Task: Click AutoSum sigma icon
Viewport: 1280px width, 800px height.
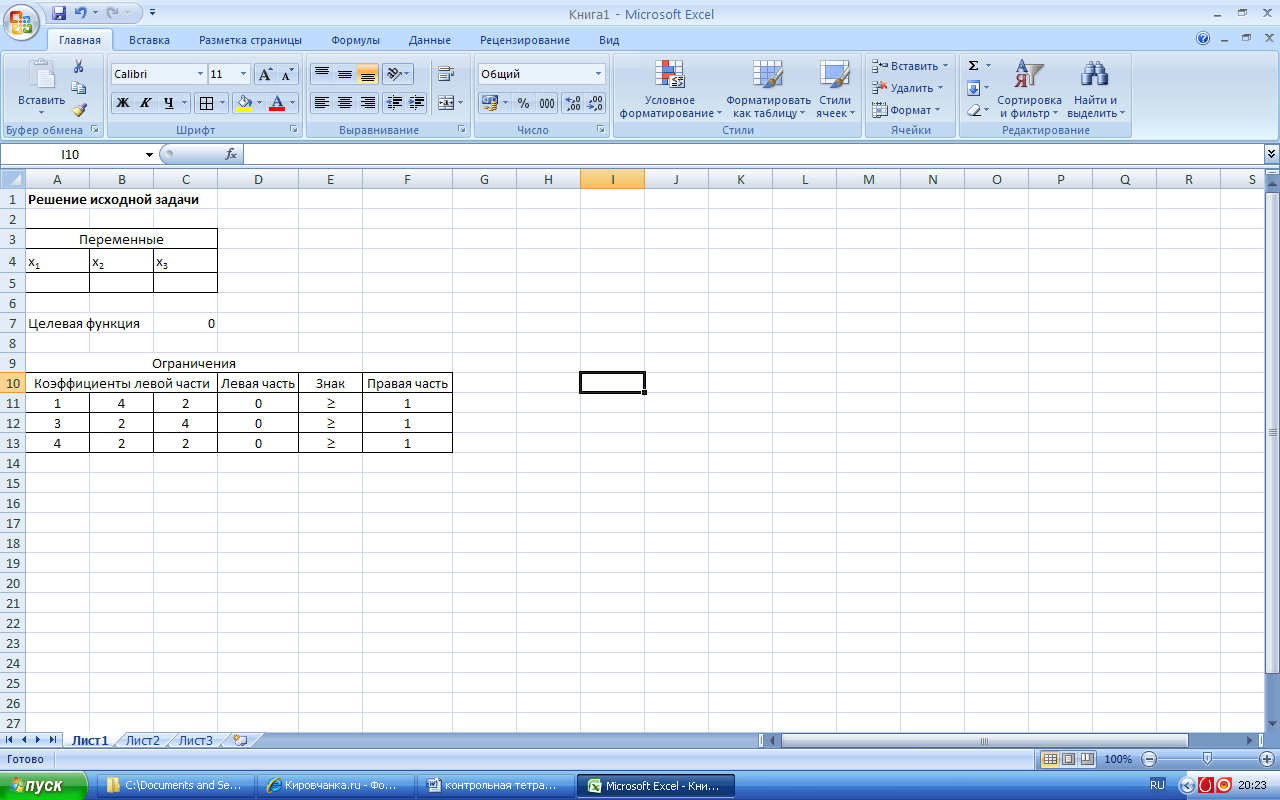Action: [973, 66]
